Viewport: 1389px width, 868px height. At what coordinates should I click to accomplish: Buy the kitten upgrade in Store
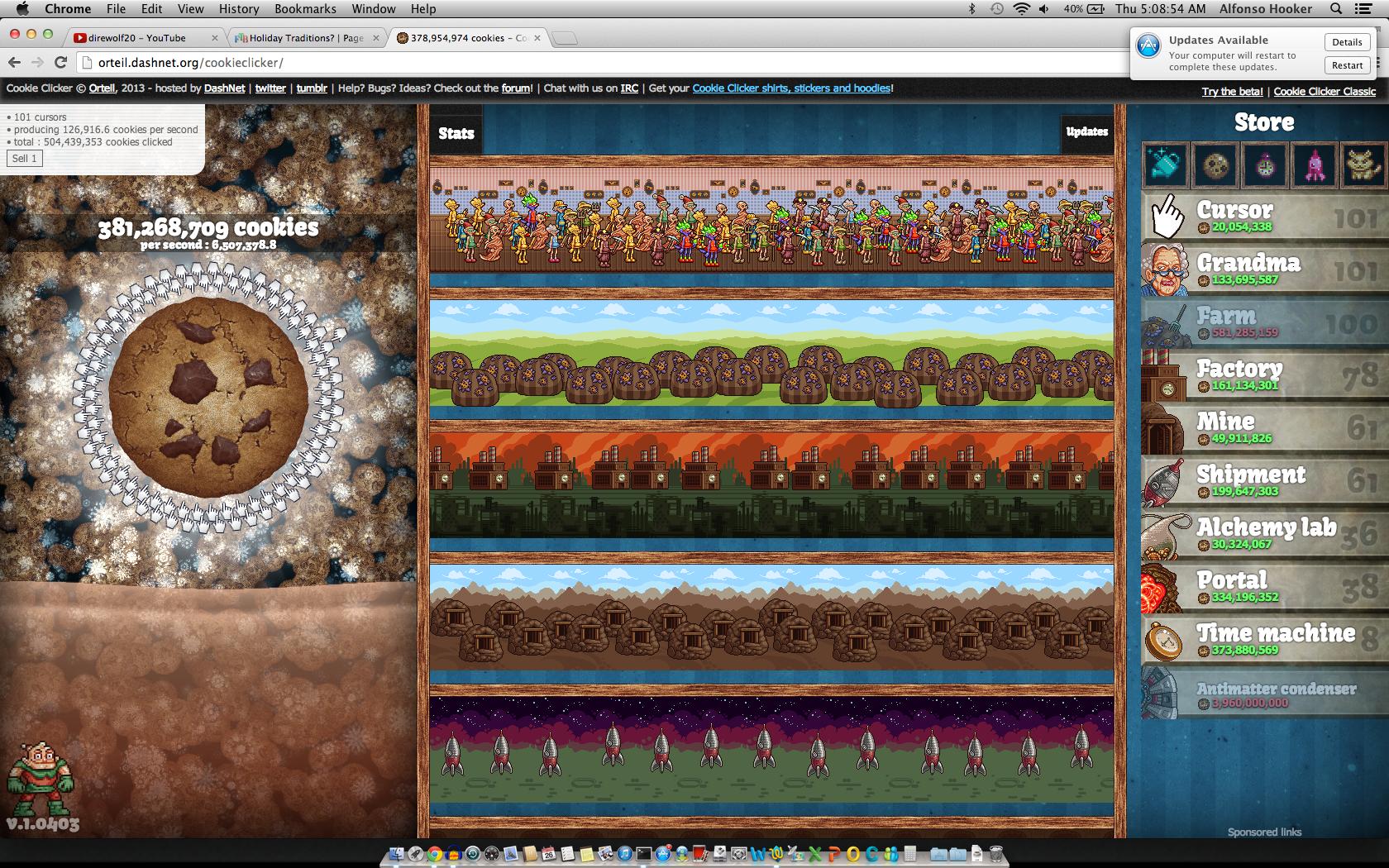point(1364,164)
